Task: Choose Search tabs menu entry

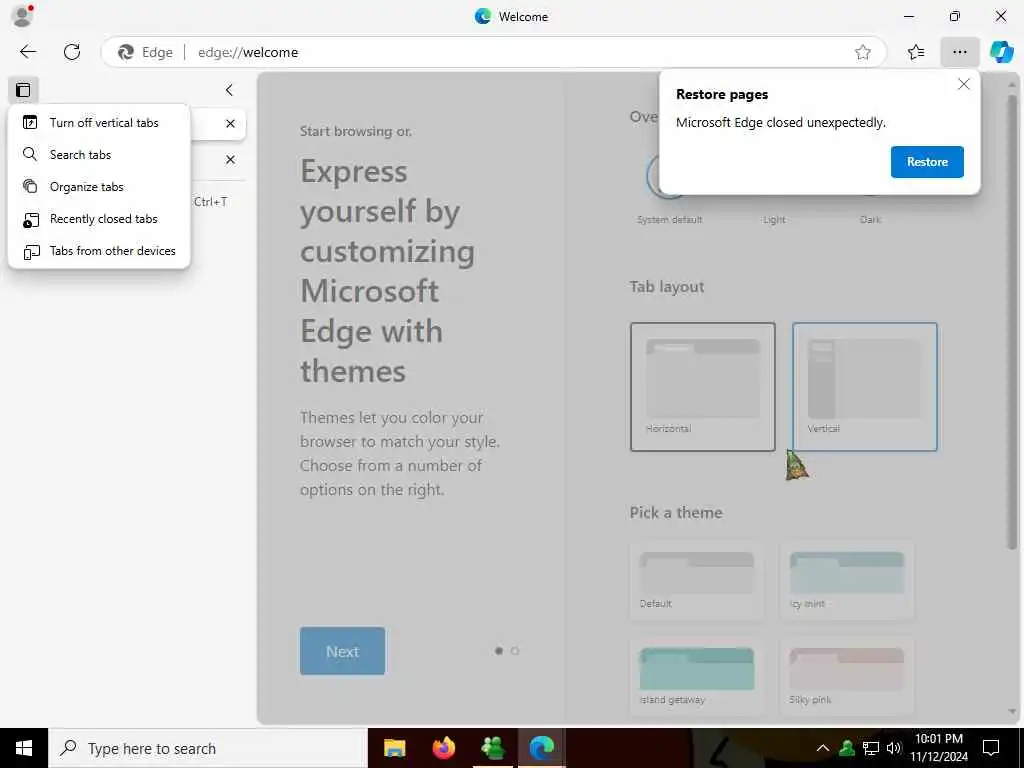Action: [99, 154]
